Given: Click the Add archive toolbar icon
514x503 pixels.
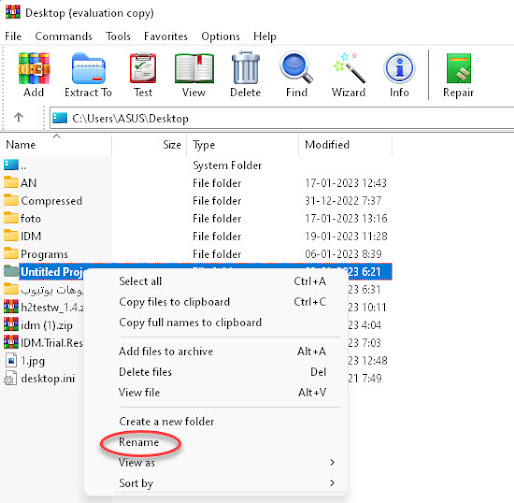Looking at the screenshot, I should pos(34,69).
